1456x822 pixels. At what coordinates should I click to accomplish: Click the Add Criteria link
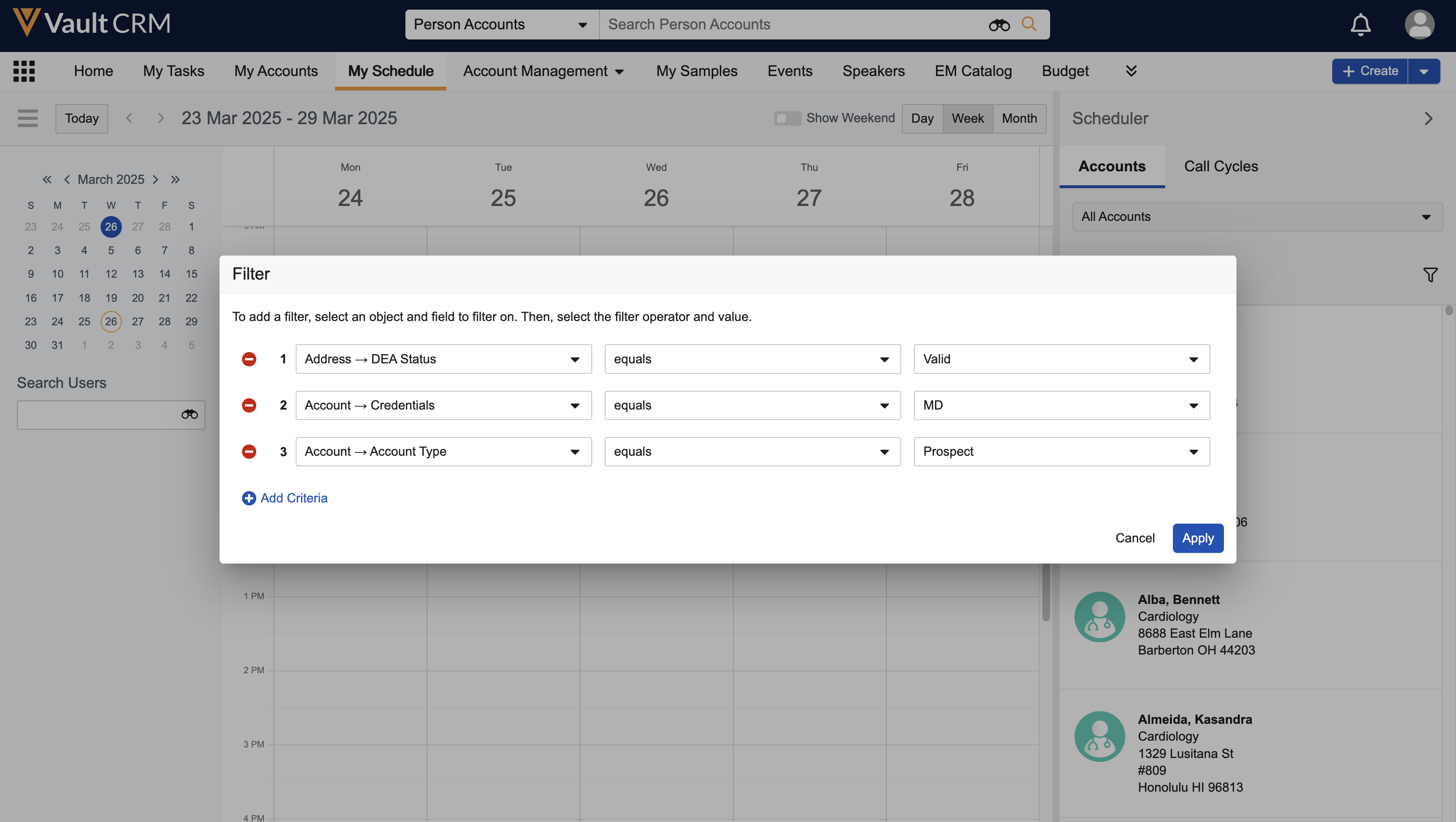click(293, 498)
